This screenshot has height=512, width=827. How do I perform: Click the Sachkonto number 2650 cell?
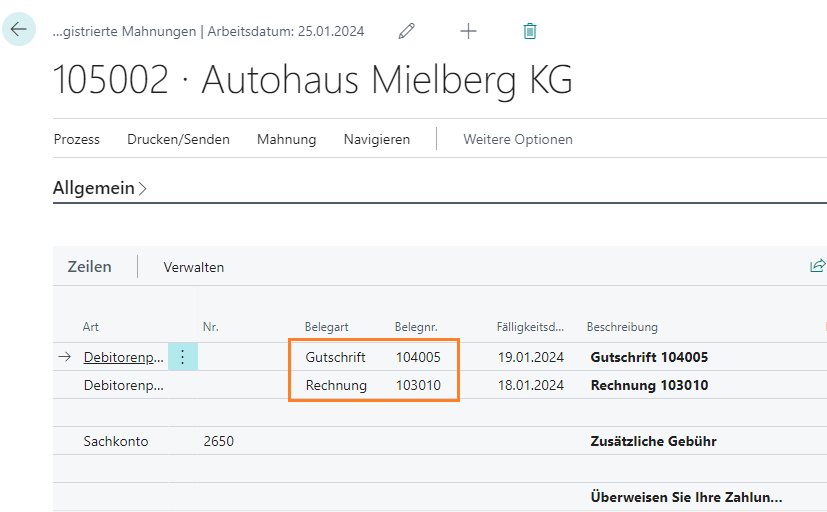coord(218,441)
